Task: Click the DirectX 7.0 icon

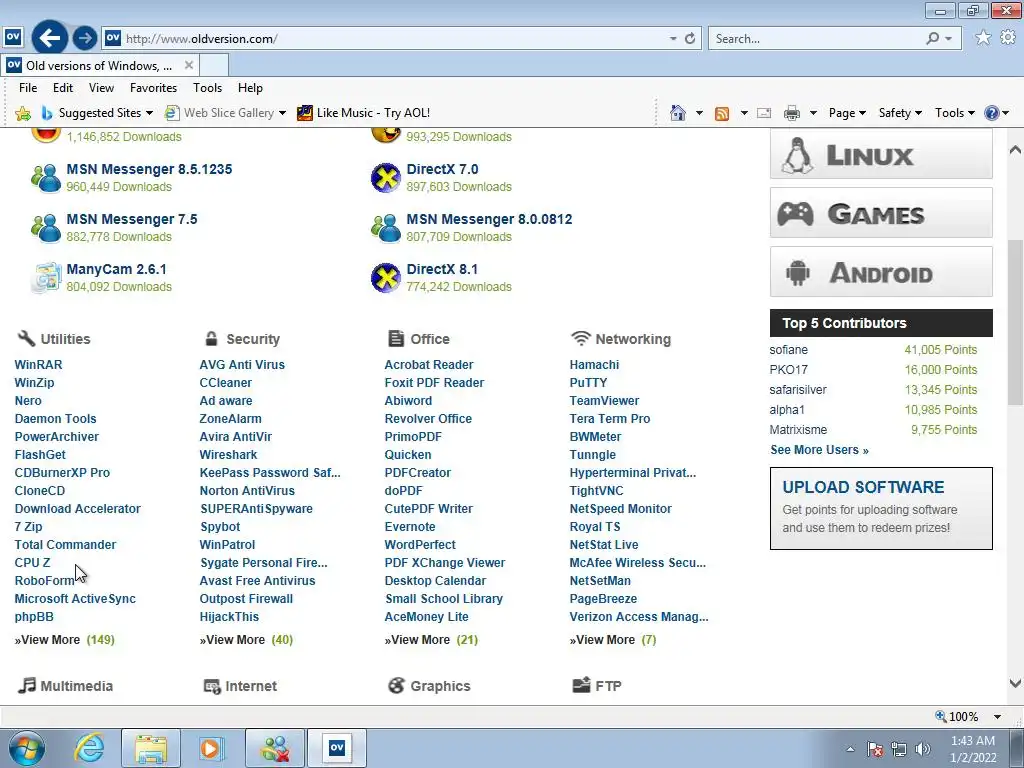Action: point(386,178)
